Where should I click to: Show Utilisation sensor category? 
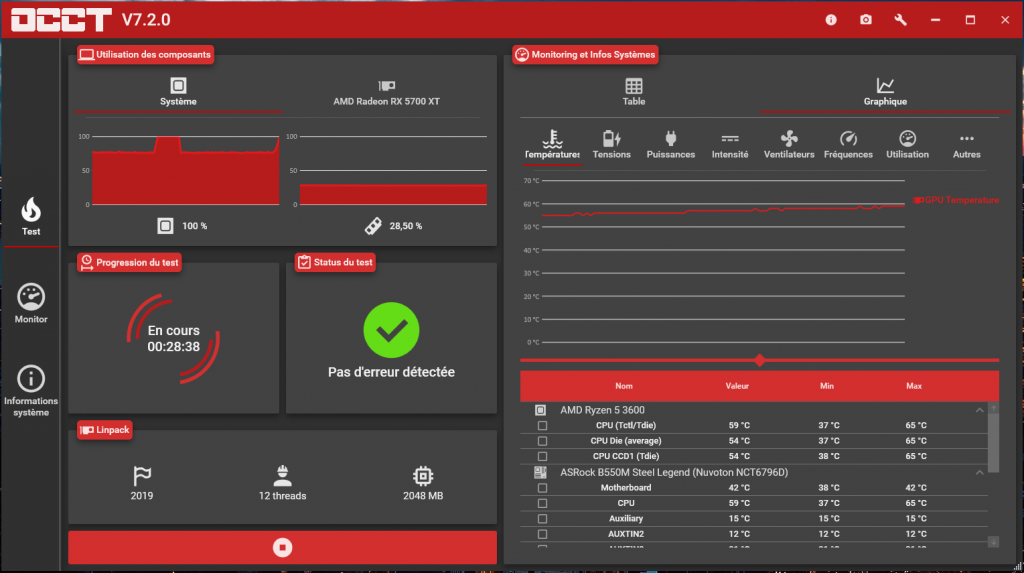click(x=907, y=144)
